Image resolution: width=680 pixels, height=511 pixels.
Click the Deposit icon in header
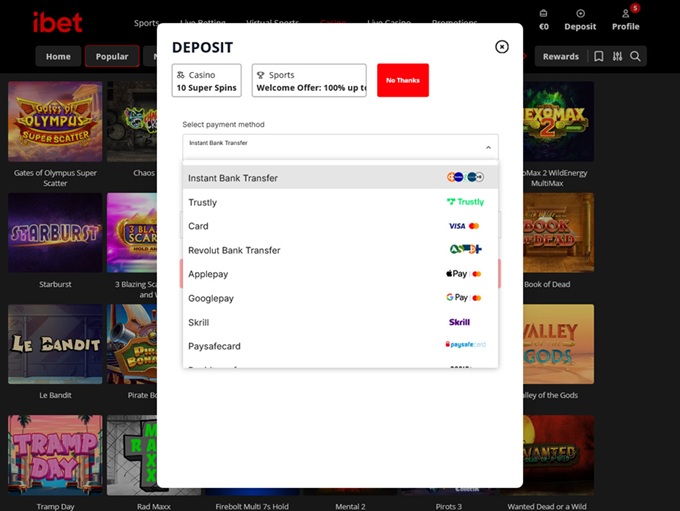(580, 19)
